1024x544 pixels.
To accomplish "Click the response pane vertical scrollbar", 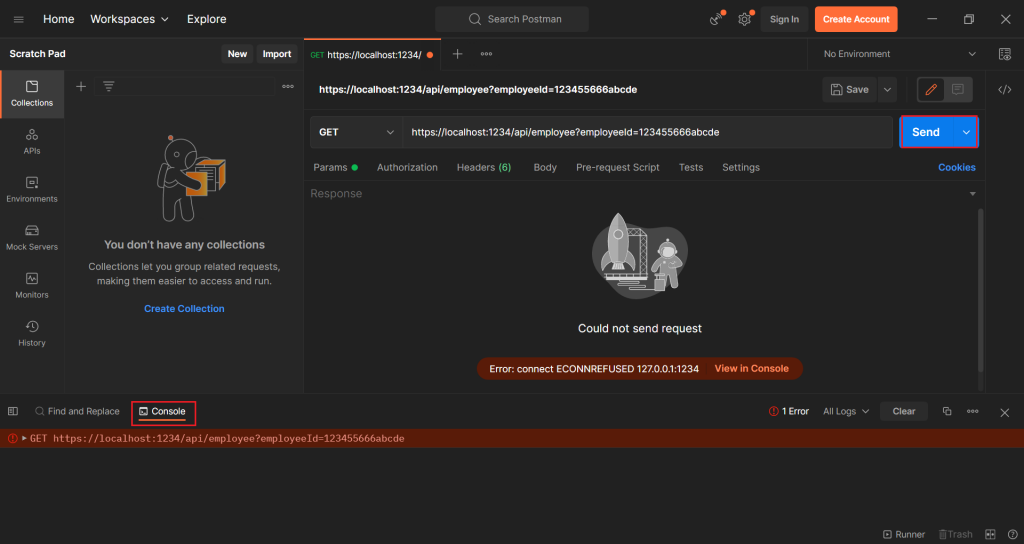I will point(980,291).
